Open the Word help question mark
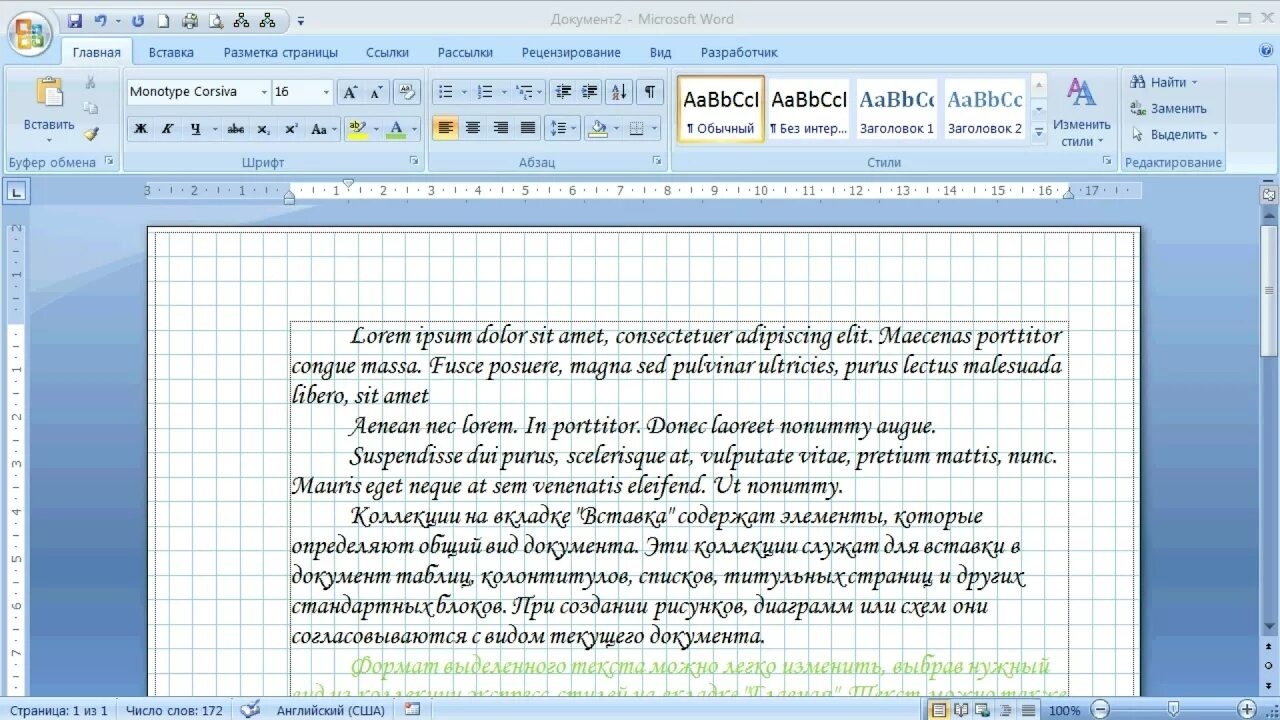The image size is (1280, 720). pyautogui.click(x=1266, y=50)
